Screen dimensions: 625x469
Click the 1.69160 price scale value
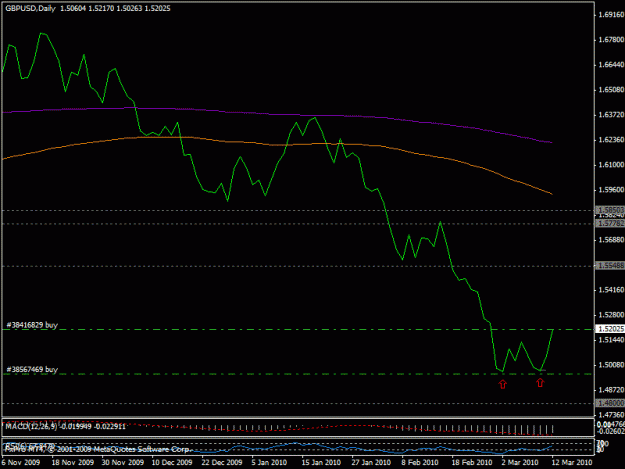point(611,15)
